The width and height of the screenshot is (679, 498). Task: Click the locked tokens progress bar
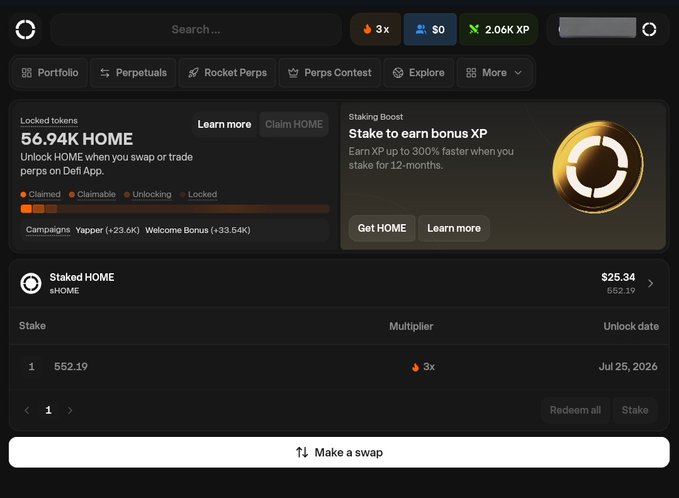pos(175,209)
